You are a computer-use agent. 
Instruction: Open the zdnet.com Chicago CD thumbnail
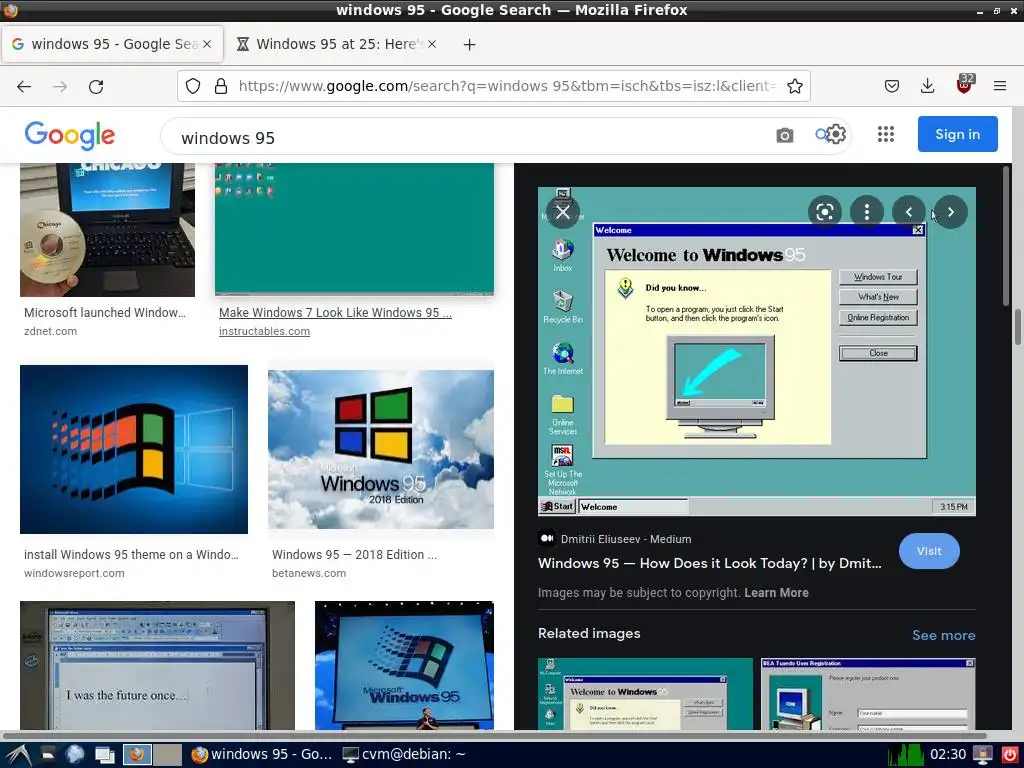pos(107,230)
